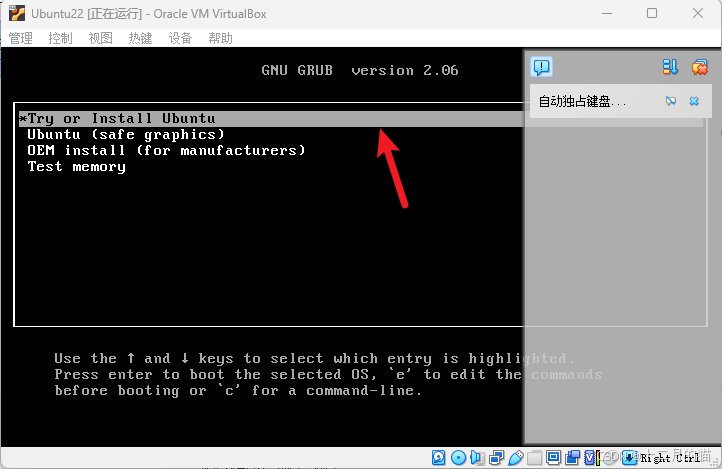This screenshot has width=722, height=469.
Task: Minimize the VirtualBox VM window
Action: [x=607, y=13]
